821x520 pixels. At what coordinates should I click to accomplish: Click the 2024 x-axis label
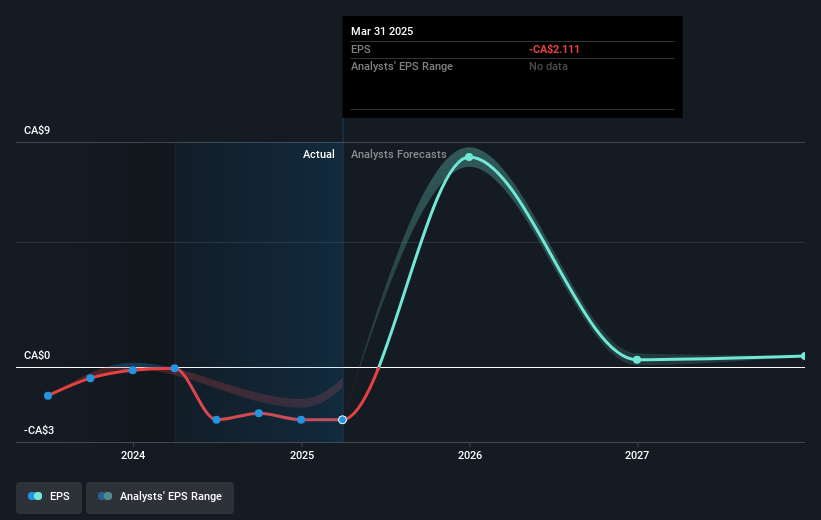[133, 455]
